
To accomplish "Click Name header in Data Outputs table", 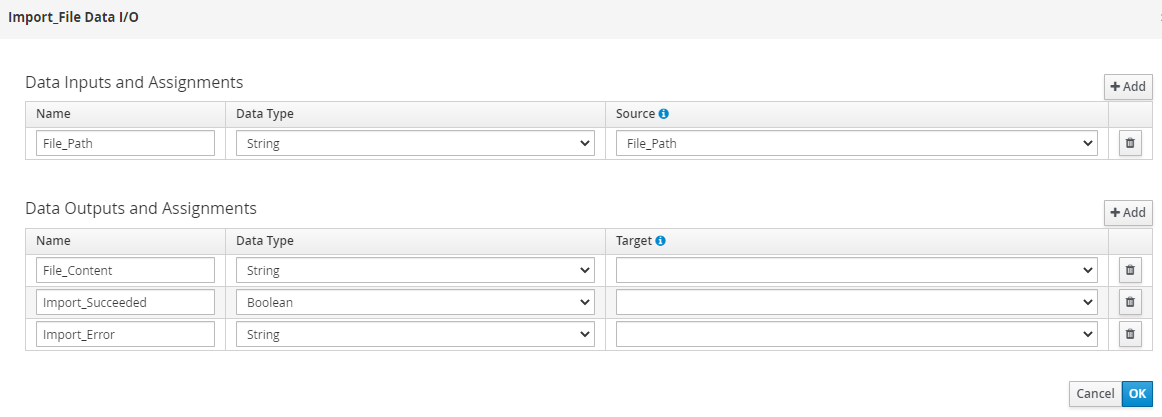I will click(51, 241).
